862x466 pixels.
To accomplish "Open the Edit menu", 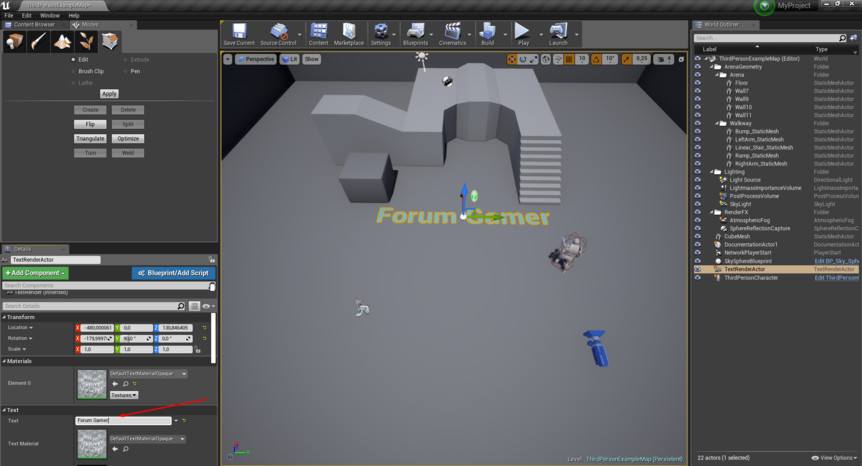I will pos(26,15).
